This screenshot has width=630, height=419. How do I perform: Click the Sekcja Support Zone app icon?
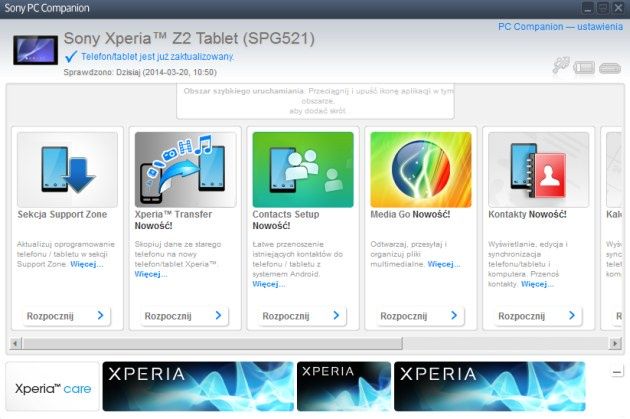[x=68, y=170]
